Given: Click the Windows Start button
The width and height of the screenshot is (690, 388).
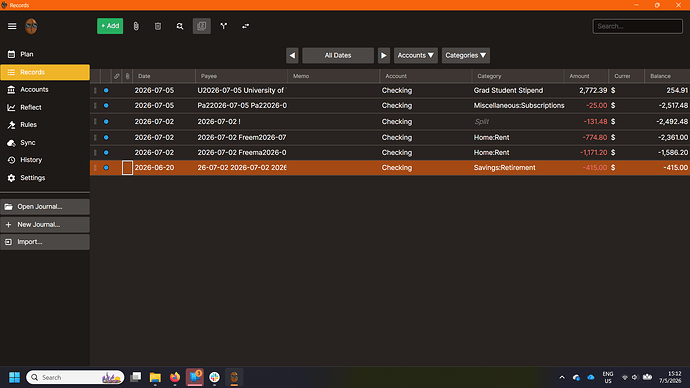Looking at the screenshot, I should coord(15,377).
